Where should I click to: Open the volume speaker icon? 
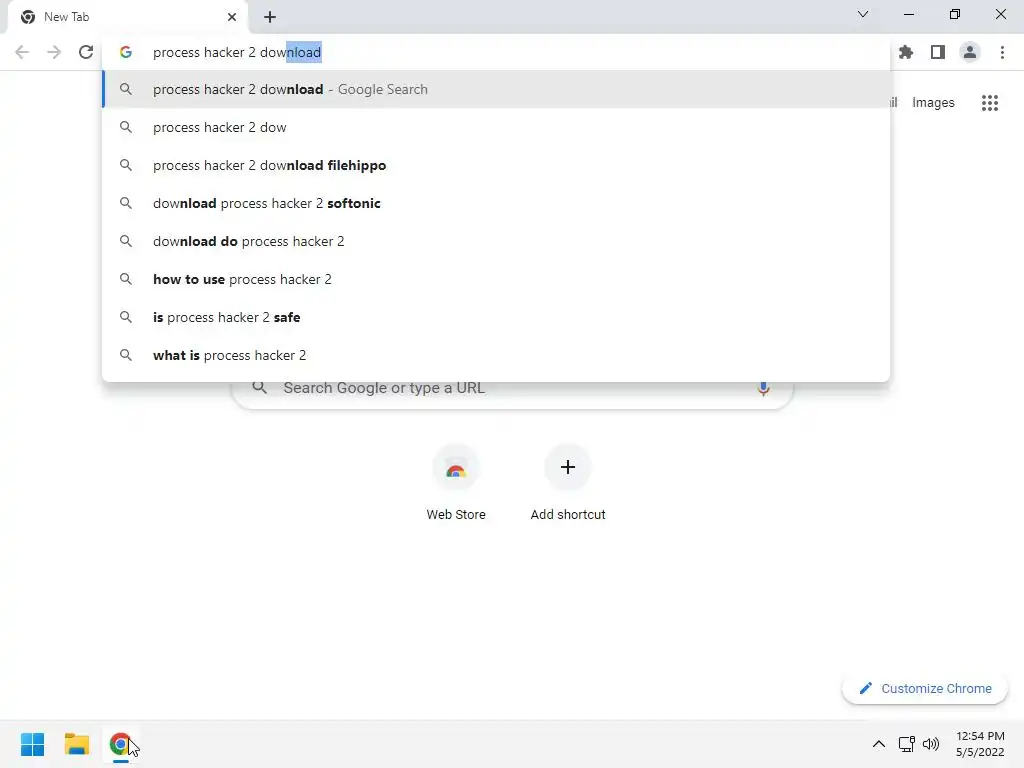click(x=931, y=744)
